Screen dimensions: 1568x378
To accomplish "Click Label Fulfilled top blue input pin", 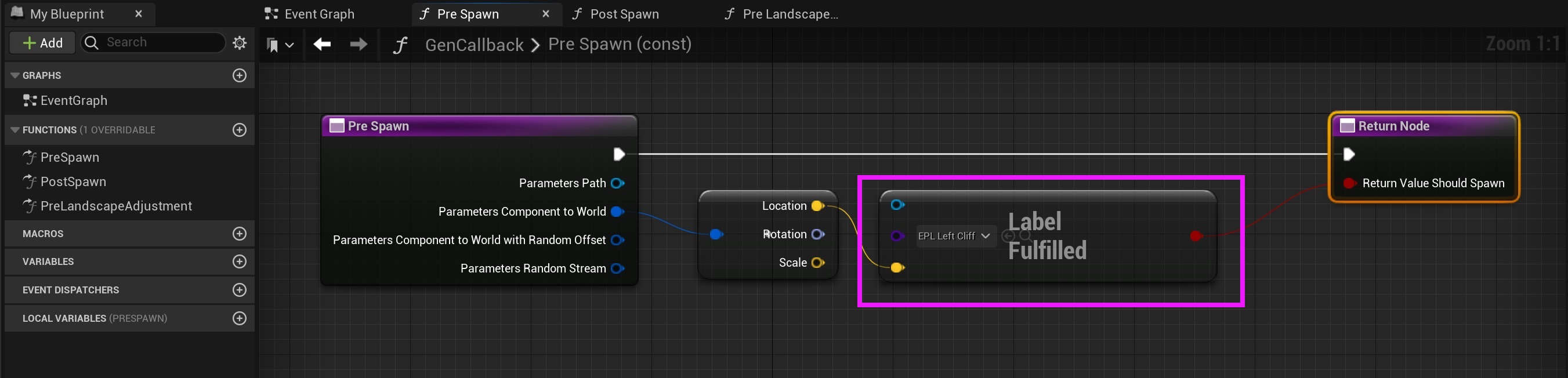I will tap(898, 205).
